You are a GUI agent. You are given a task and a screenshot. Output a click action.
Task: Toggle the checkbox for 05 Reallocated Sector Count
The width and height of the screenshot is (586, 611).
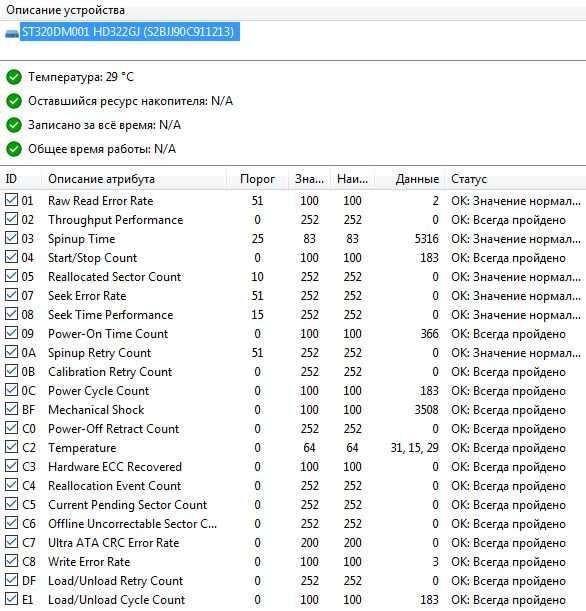(x=11, y=276)
